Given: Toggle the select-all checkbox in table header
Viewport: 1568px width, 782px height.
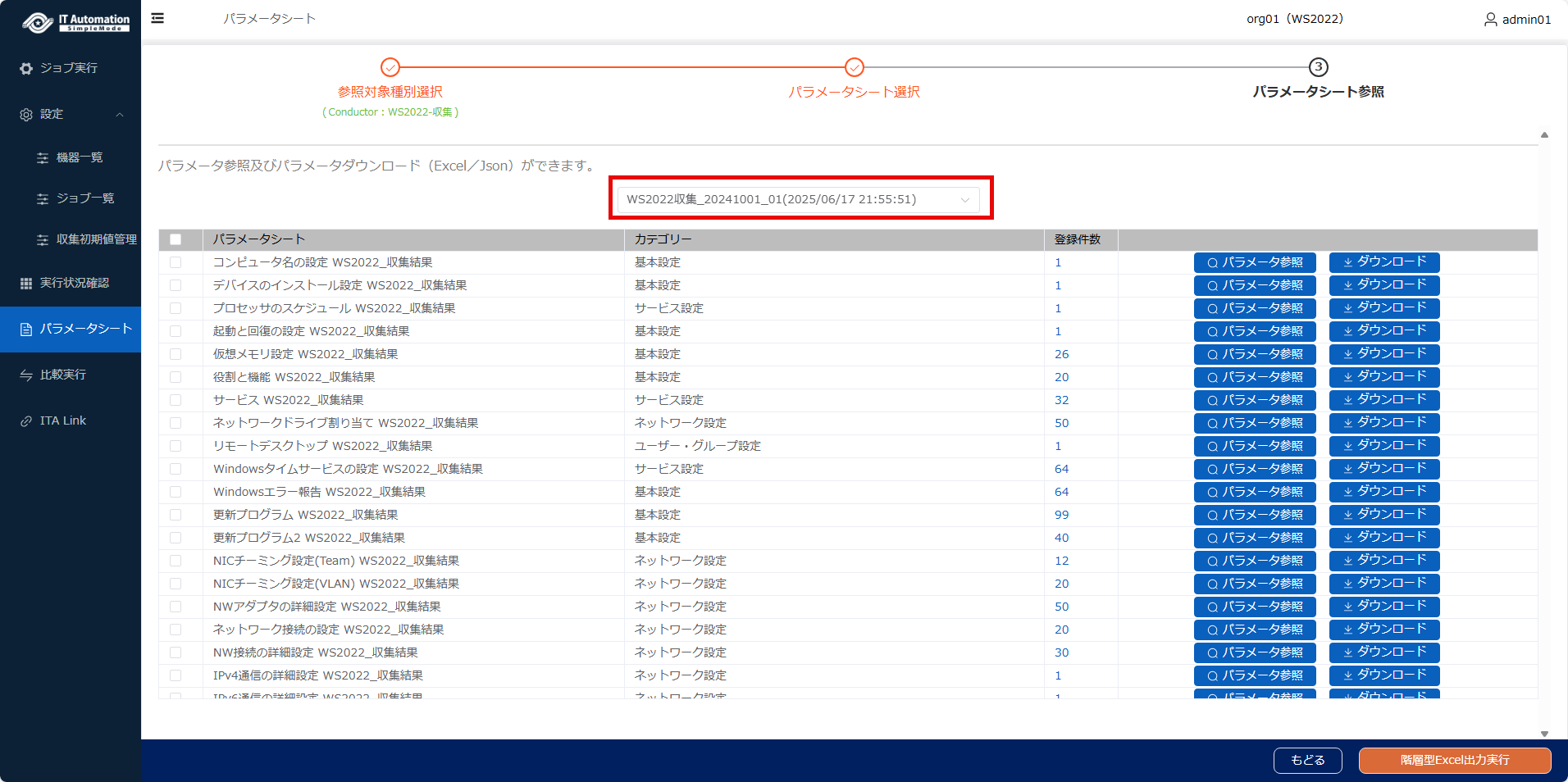Looking at the screenshot, I should coord(175,239).
